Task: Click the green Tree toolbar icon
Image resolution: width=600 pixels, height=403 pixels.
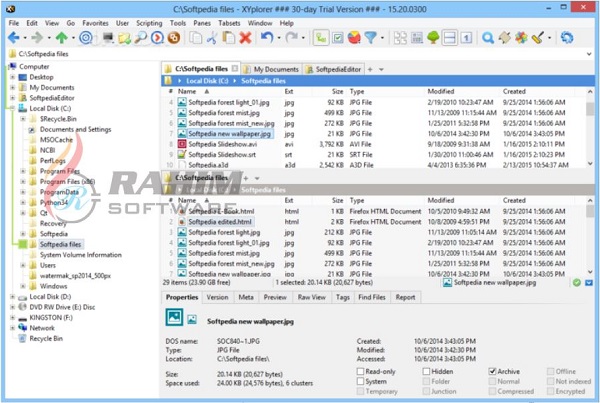Action: pos(433,38)
